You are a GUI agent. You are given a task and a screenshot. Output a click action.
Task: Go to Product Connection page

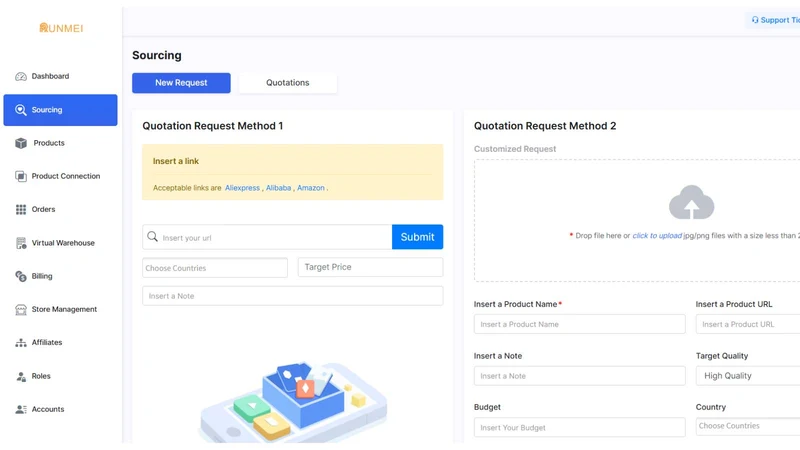pyautogui.click(x=66, y=176)
